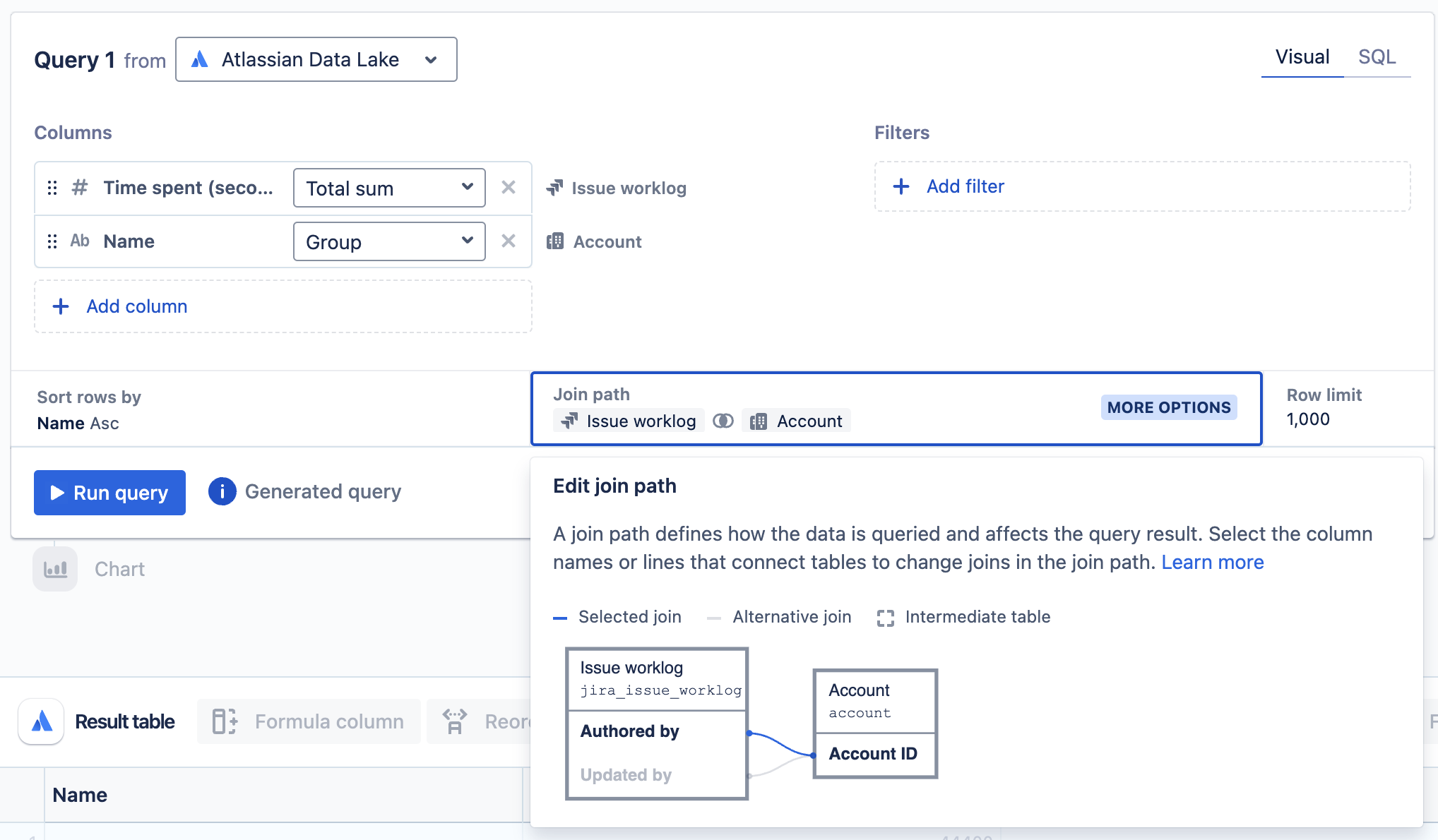
Task: Click the numeric type icon on Time spent column
Action: (x=79, y=187)
